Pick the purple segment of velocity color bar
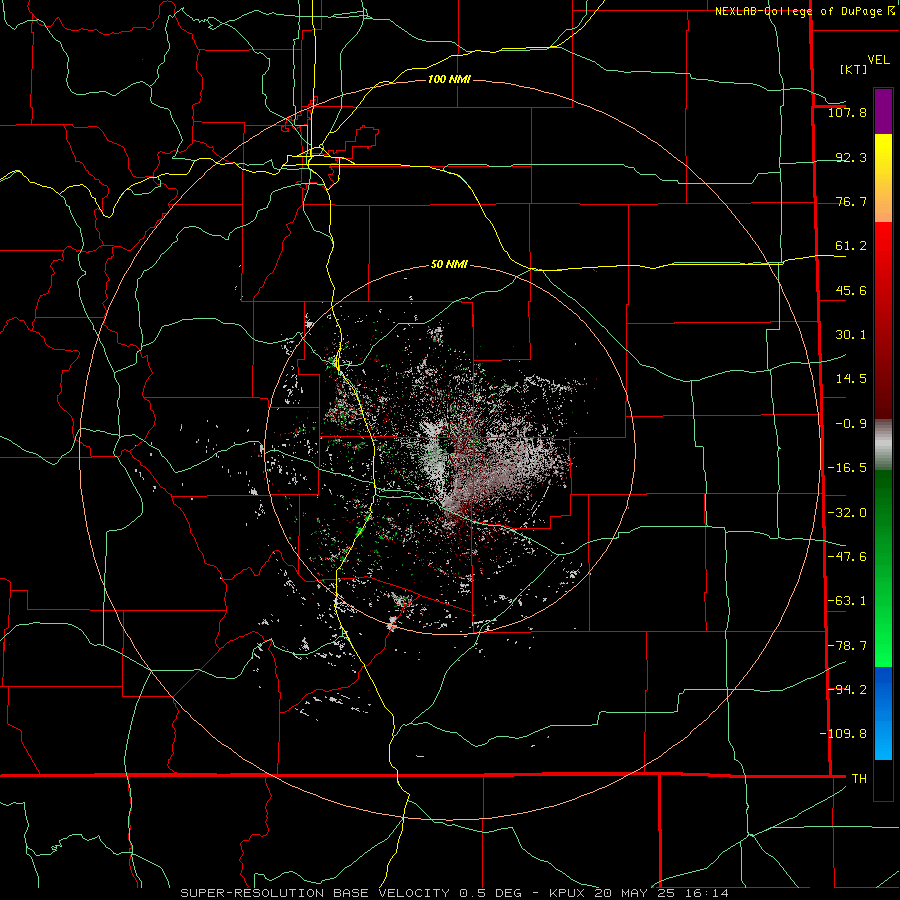900x900 pixels. 883,111
